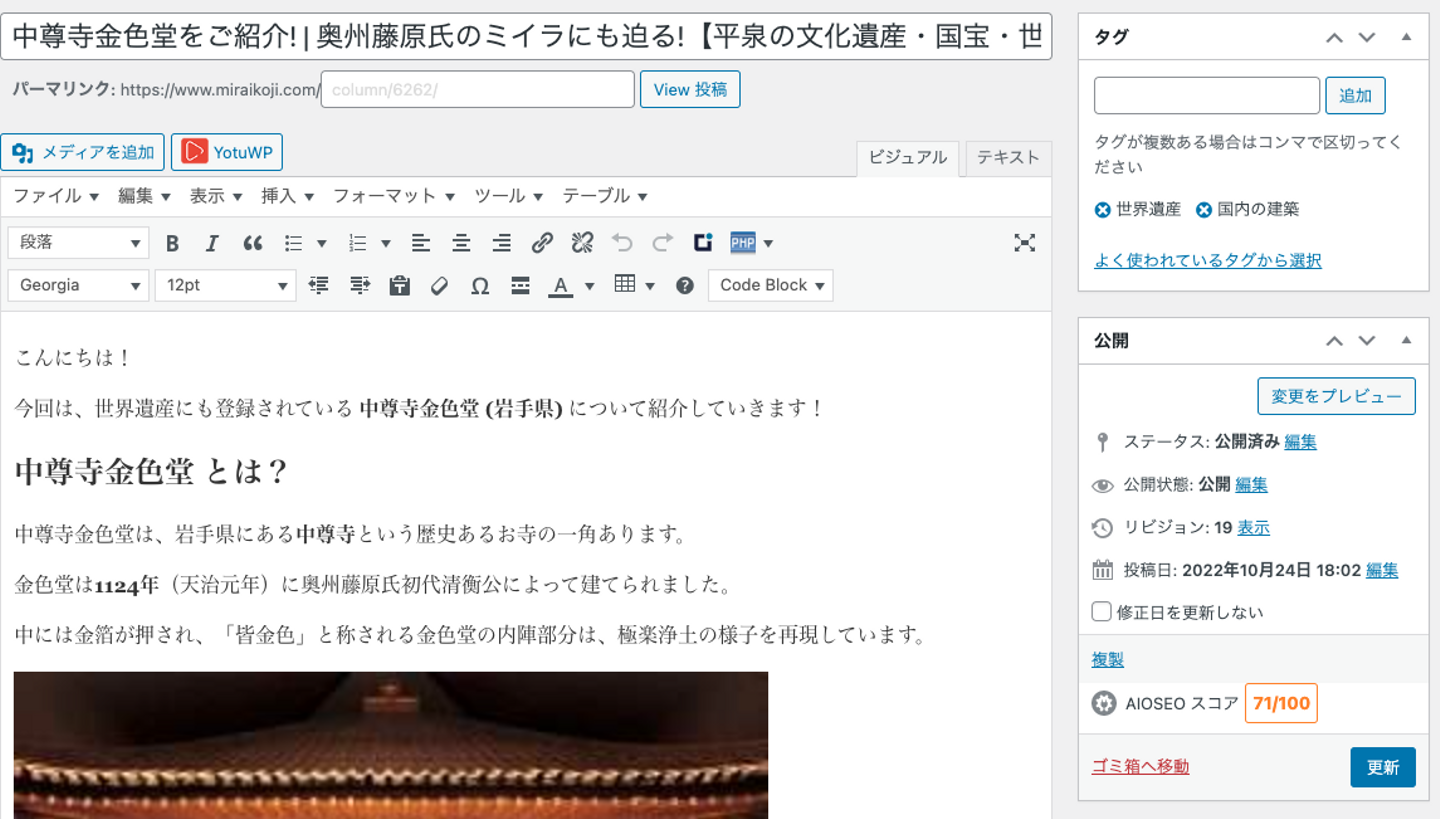Open the 段落 paragraph format dropdown
Image resolution: width=1440 pixels, height=819 pixels.
78,243
